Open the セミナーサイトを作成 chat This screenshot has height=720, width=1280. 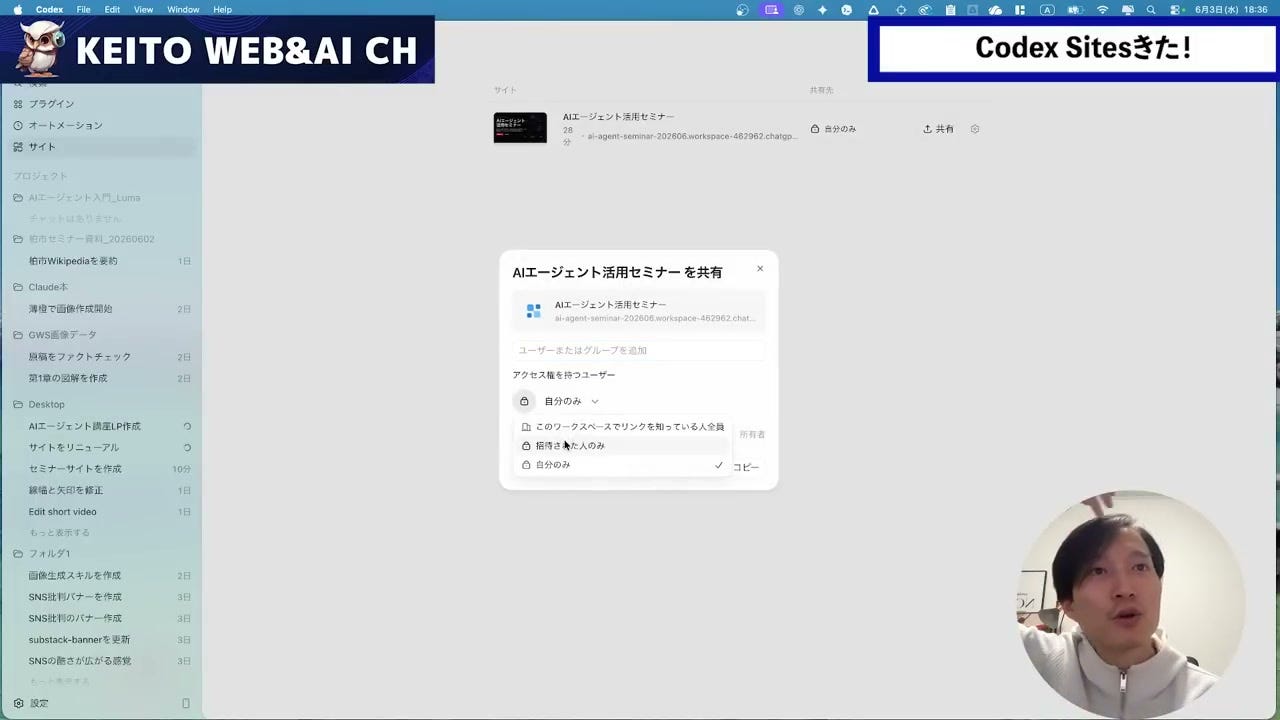tap(100, 469)
